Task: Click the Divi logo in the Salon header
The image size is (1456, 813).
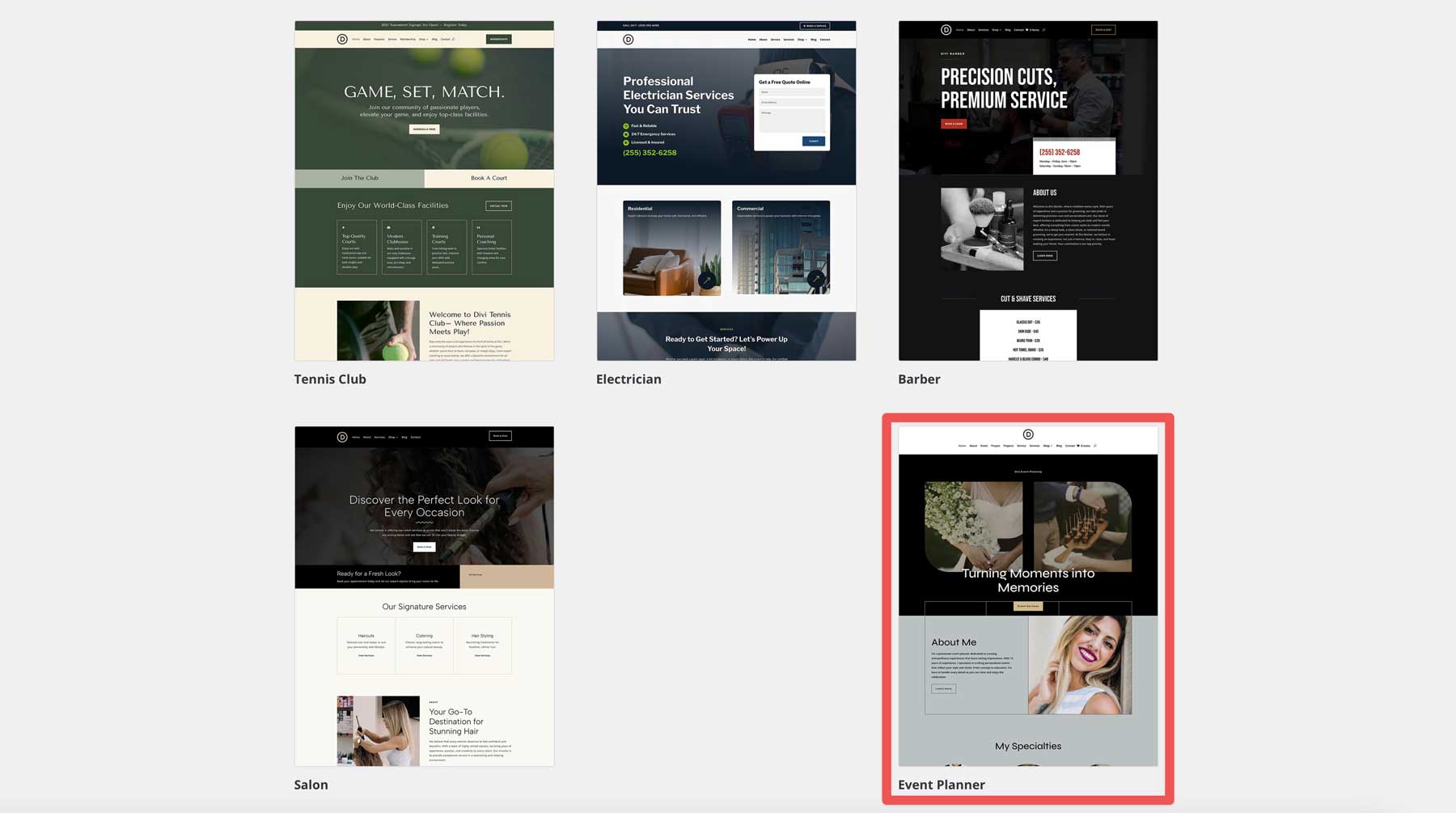Action: [x=342, y=437]
